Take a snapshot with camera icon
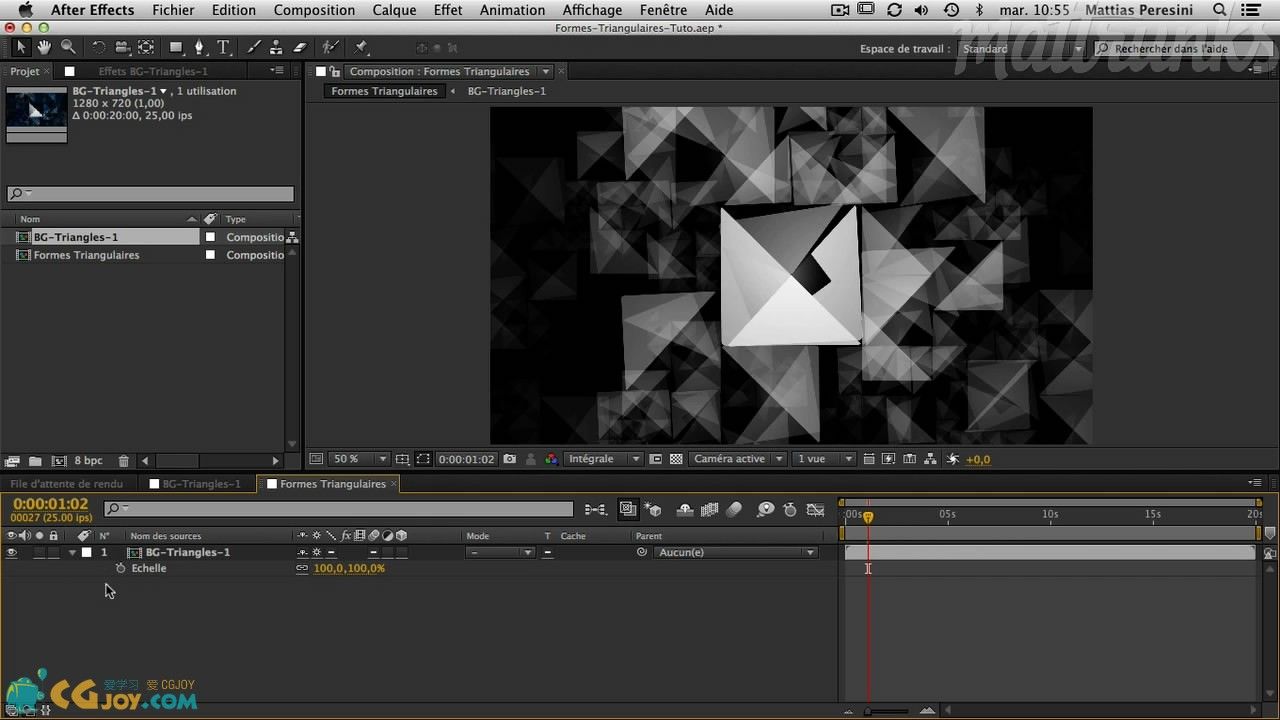The image size is (1280, 720). (x=510, y=459)
